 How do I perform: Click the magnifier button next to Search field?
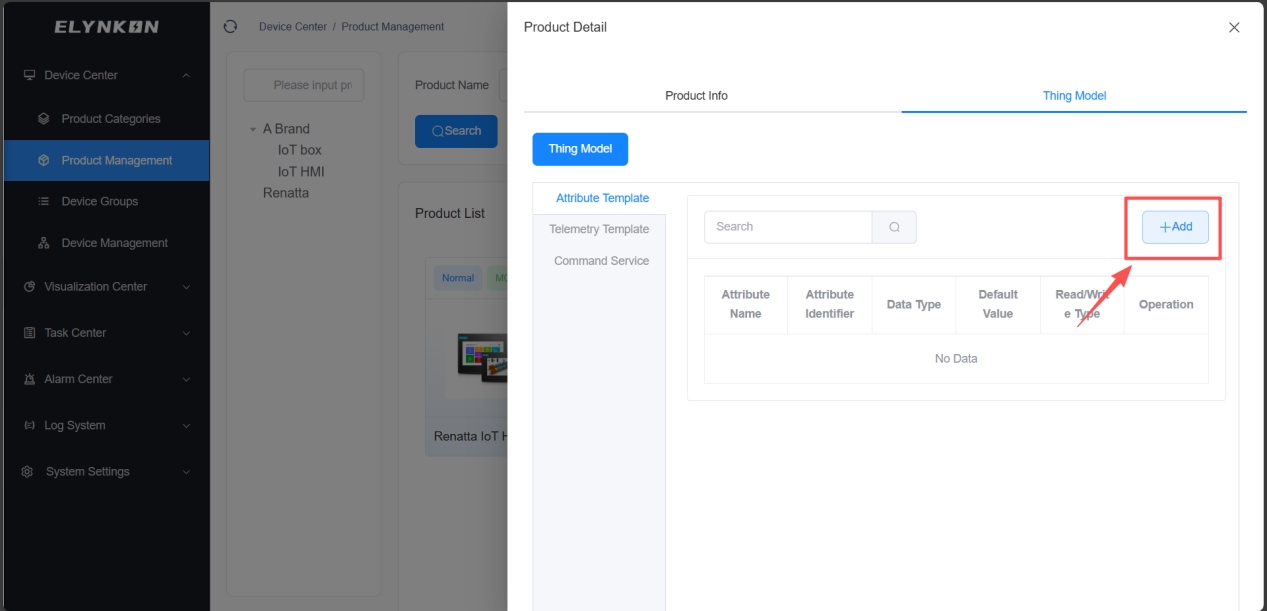[894, 227]
